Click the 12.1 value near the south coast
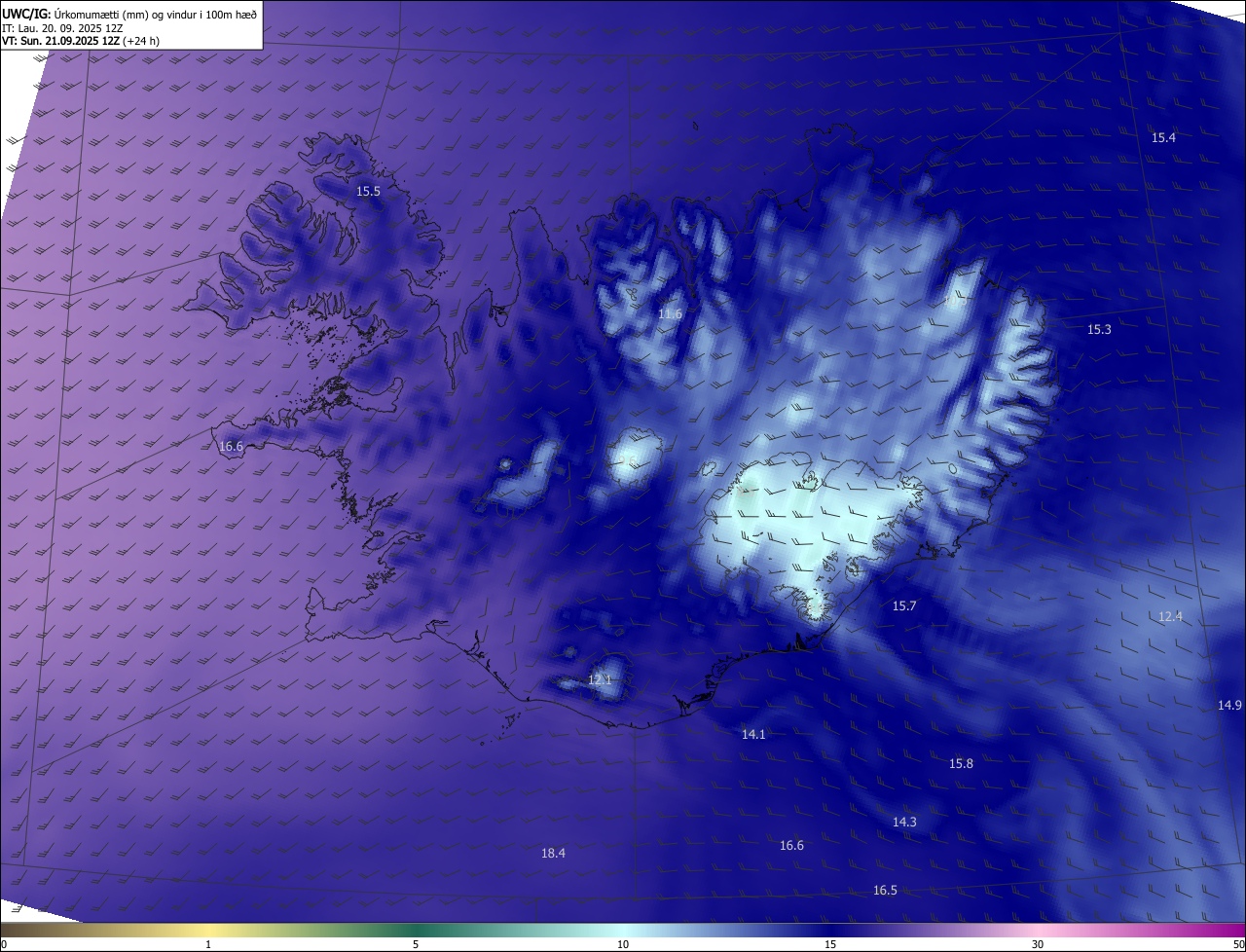Screen dimensions: 1246x952 (600, 679)
